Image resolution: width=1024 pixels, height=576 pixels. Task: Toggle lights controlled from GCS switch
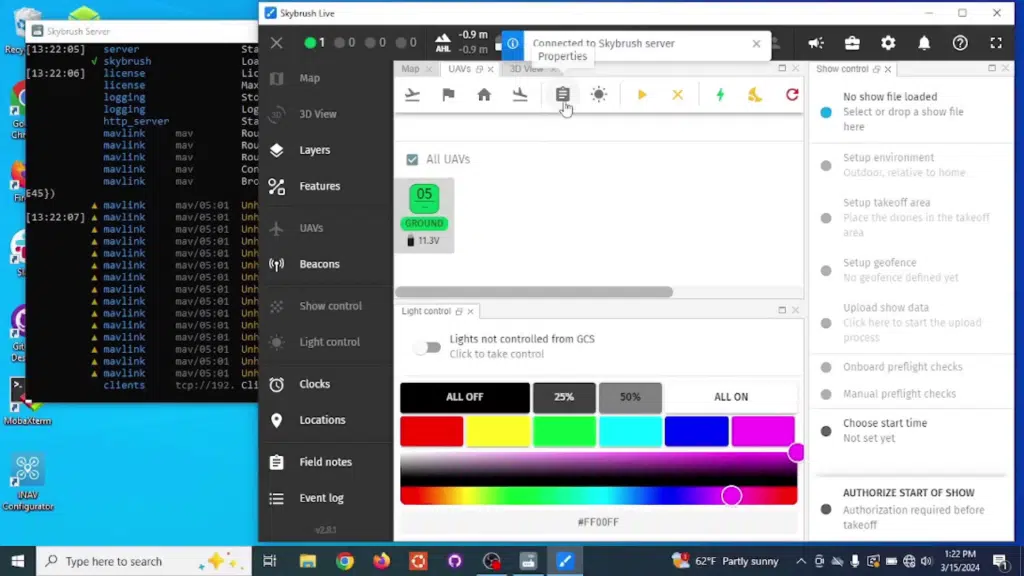(428, 347)
